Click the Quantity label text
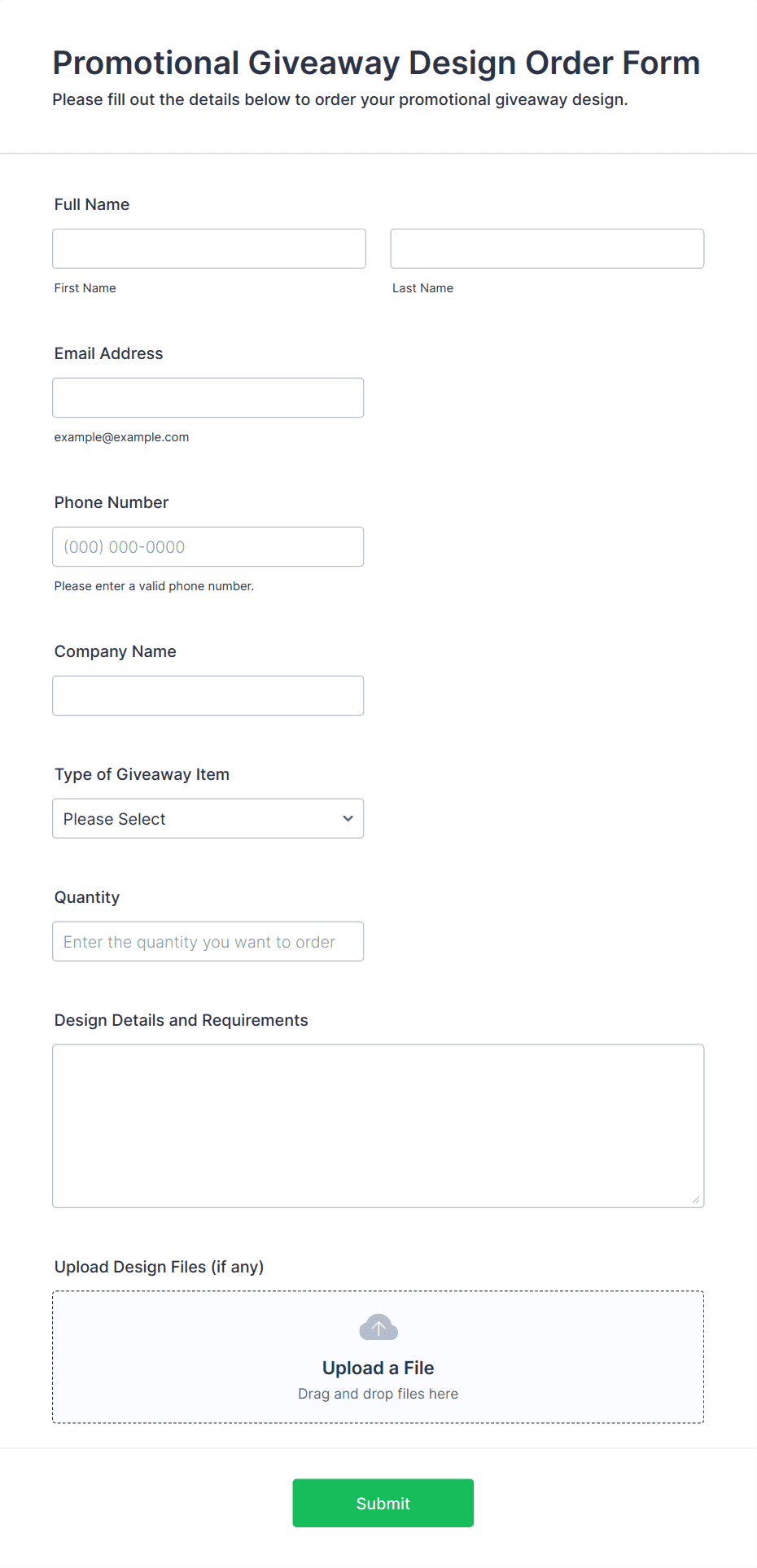 [x=87, y=897]
